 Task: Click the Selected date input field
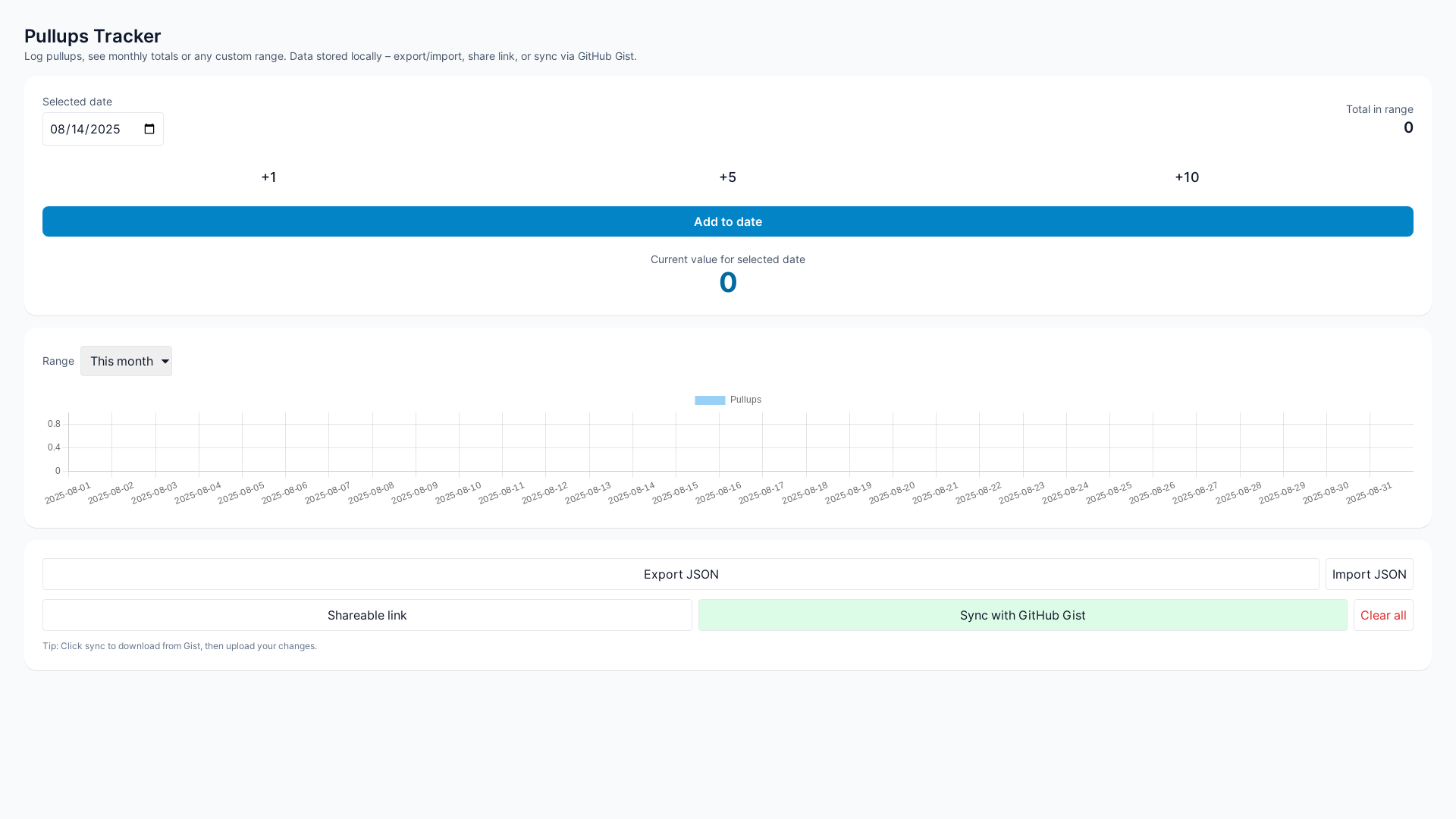tap(103, 129)
